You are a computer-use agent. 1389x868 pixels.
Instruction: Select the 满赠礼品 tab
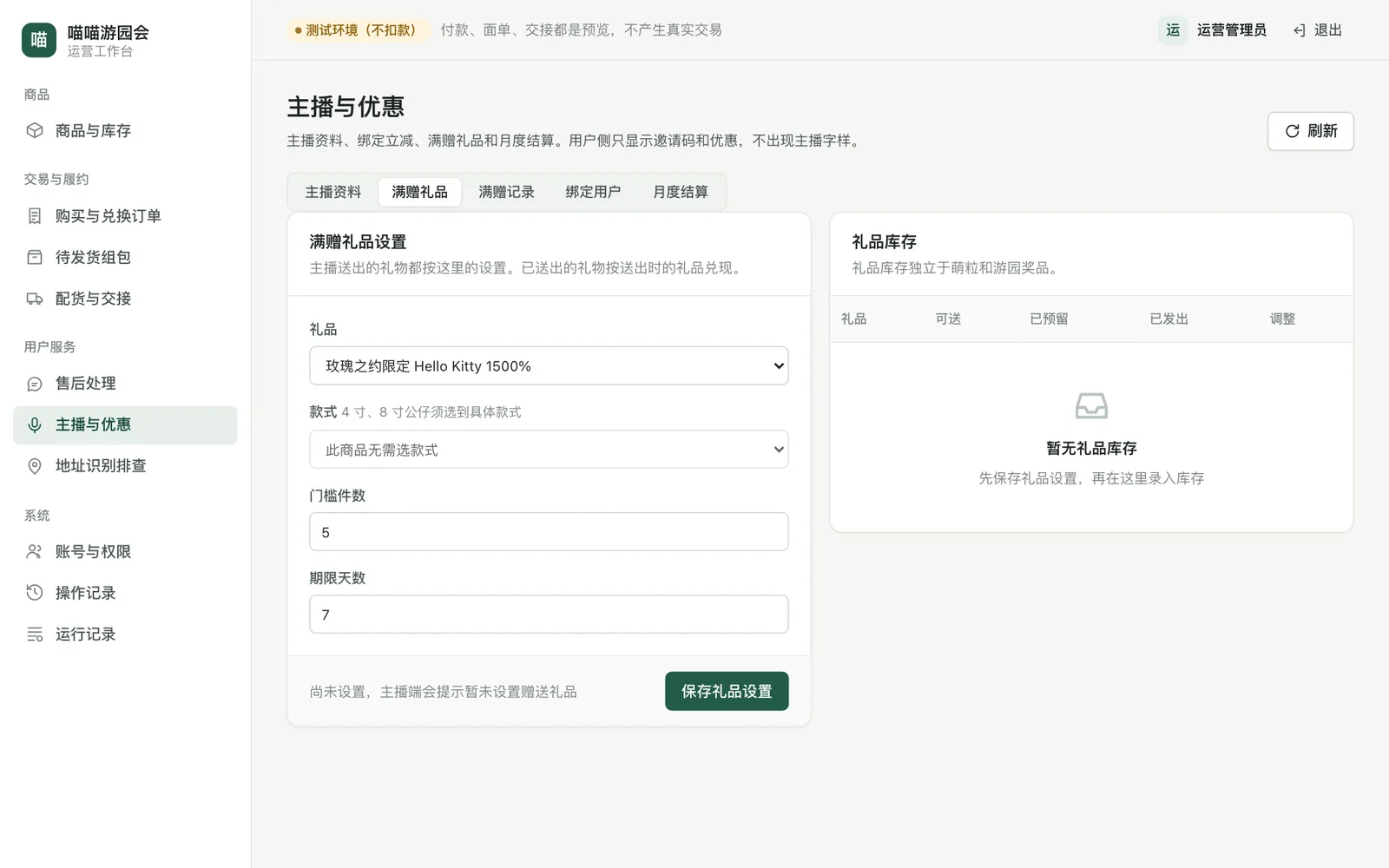pos(420,192)
